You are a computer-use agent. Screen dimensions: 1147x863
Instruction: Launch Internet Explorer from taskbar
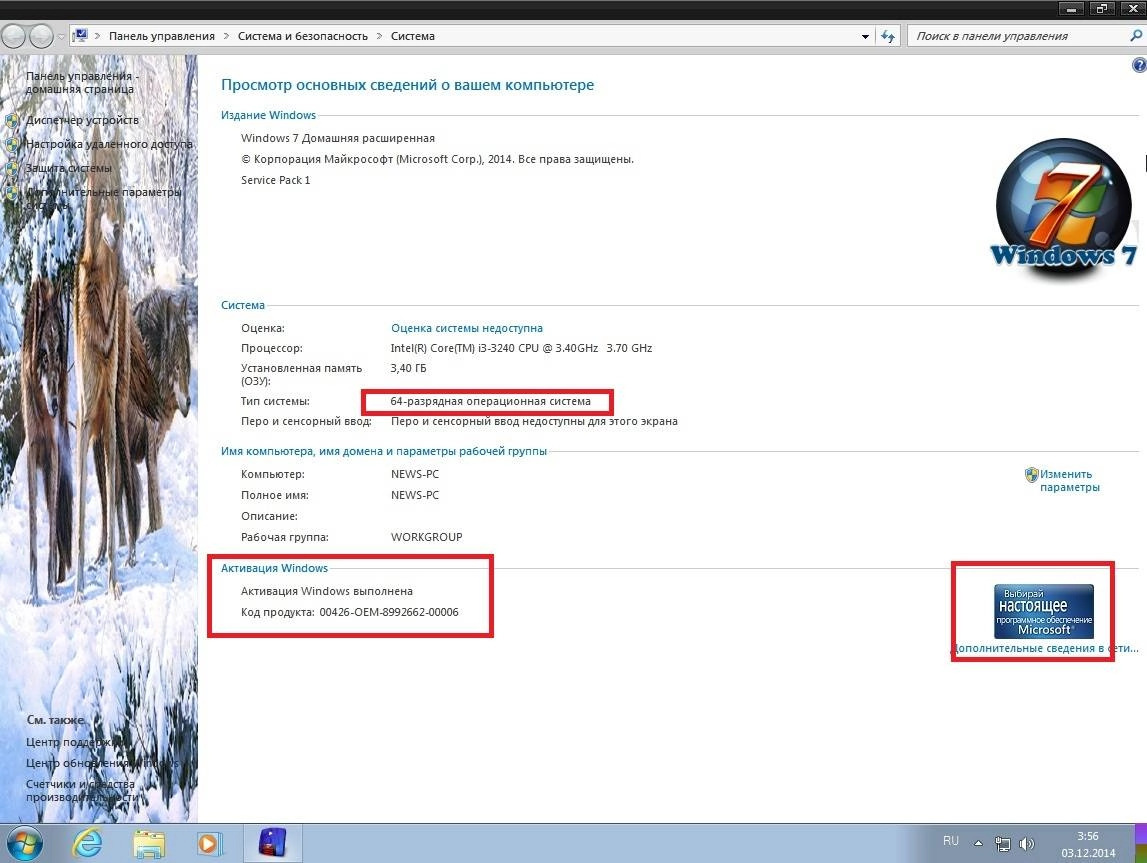point(88,844)
